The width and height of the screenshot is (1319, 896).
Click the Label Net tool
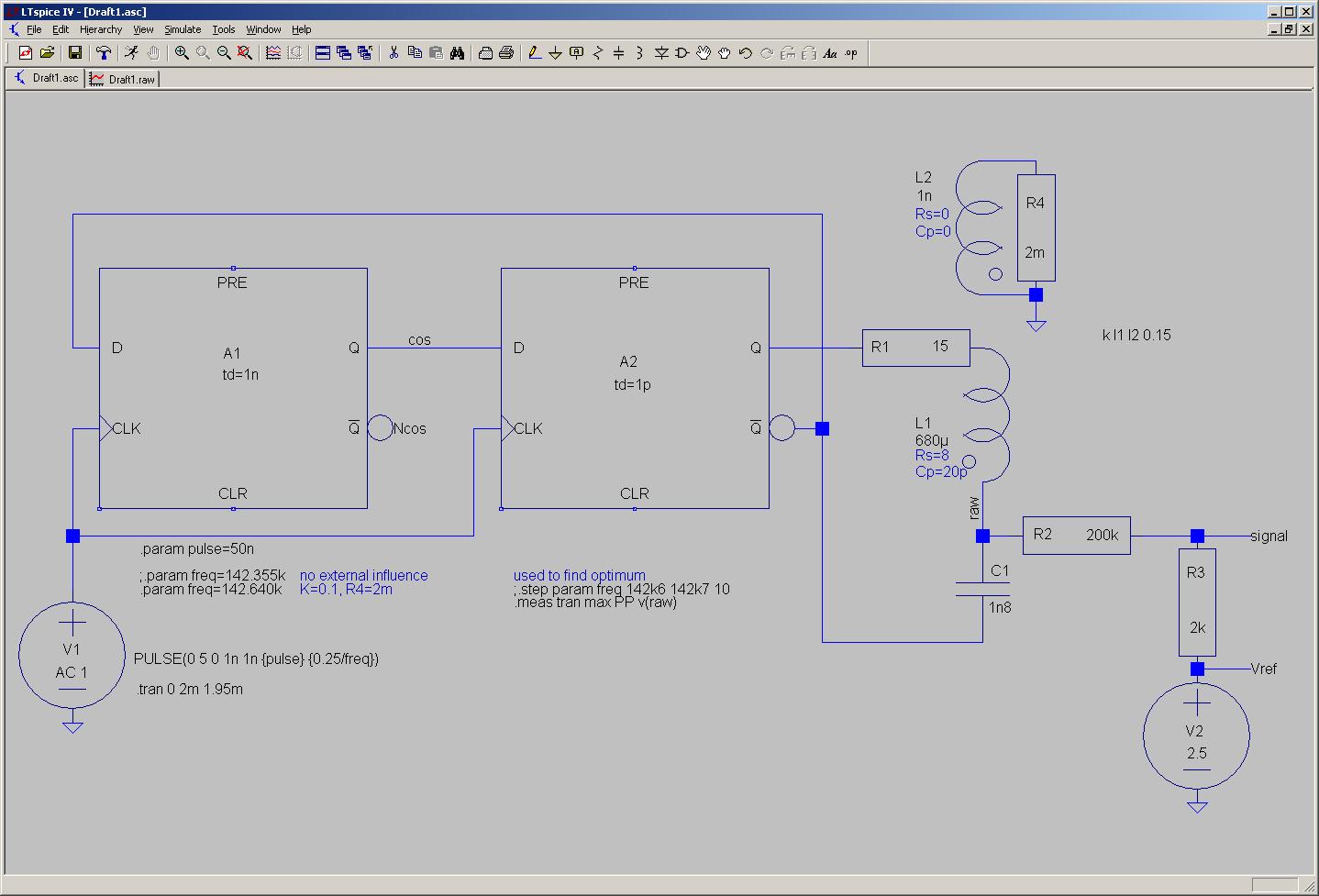[576, 53]
